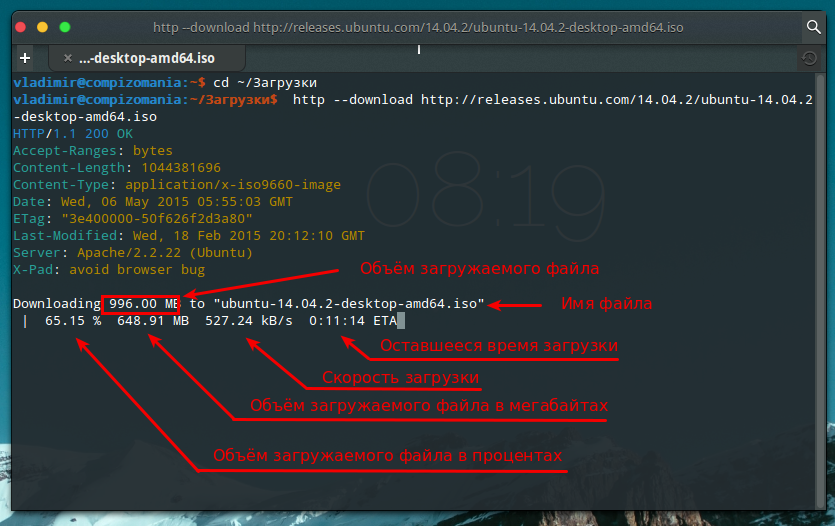Click filename "ubuntu-14.04.2-desktop-amd64.iso" in Downloading line
This screenshot has width=835, height=527.
(349, 304)
